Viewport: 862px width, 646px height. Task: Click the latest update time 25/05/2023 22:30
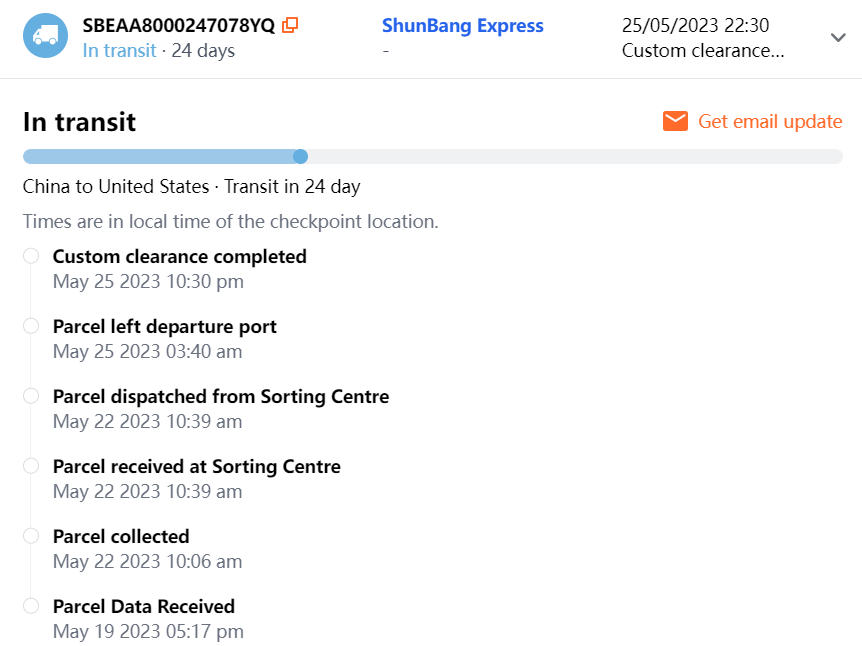click(x=696, y=26)
